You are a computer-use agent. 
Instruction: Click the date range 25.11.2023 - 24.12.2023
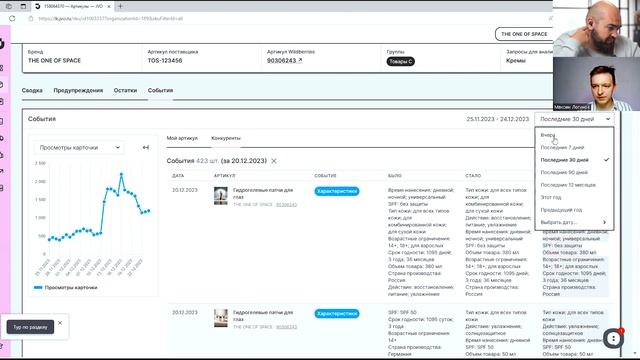pos(498,119)
